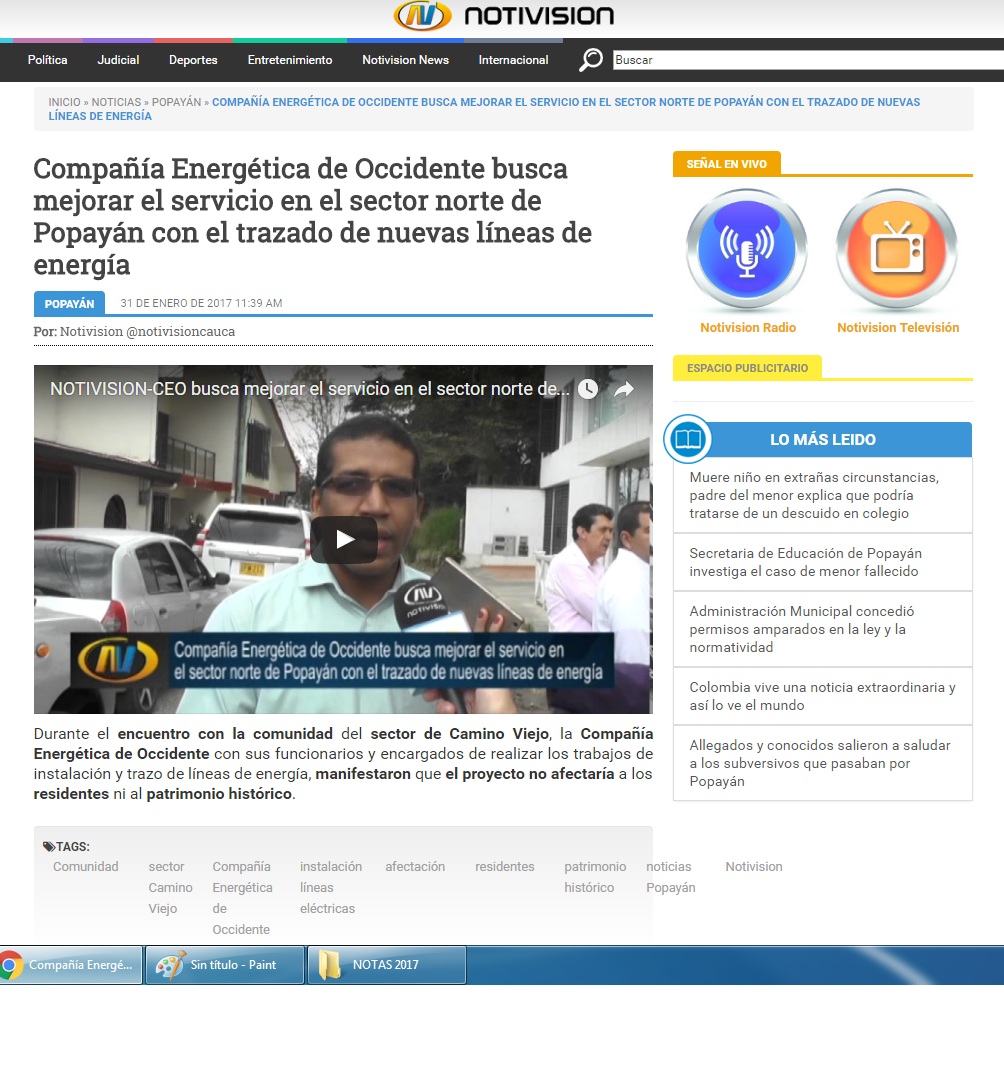Image resolution: width=1004 pixels, height=1080 pixels.
Task: Click the Notivision tag
Action: pos(754,866)
